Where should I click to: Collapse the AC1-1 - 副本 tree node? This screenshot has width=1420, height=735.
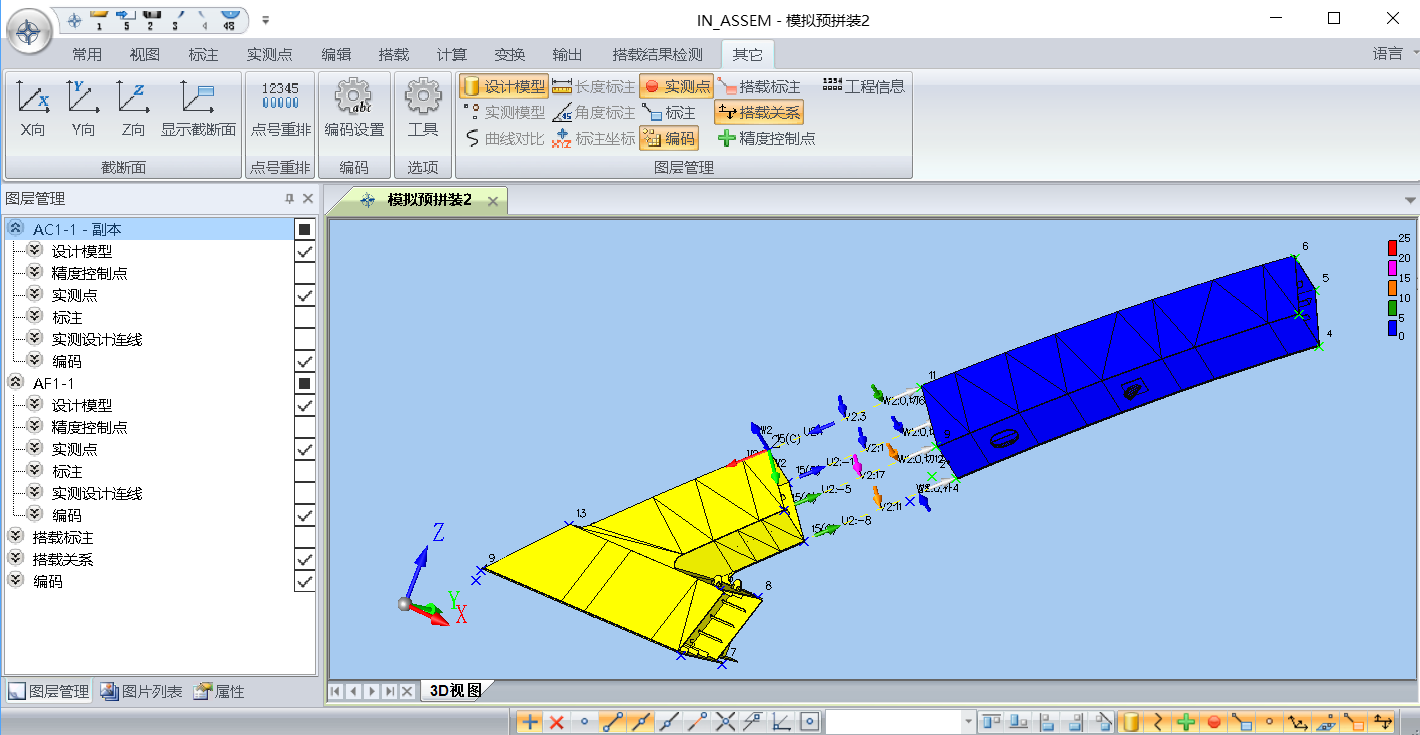tap(16, 230)
